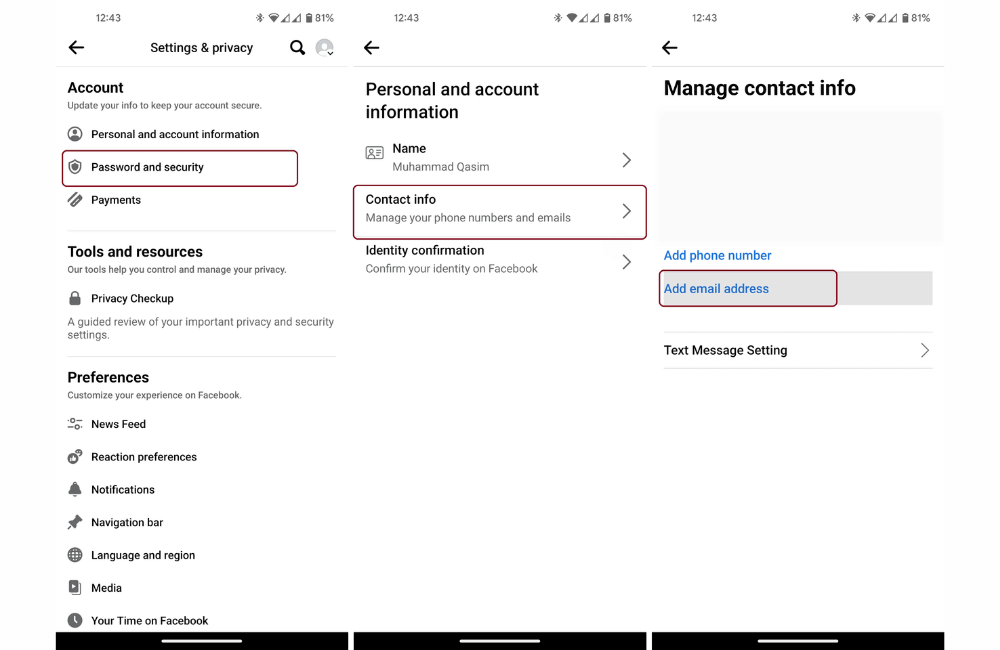1000x650 pixels.
Task: Expand the Contact info chevron
Action: (626, 209)
